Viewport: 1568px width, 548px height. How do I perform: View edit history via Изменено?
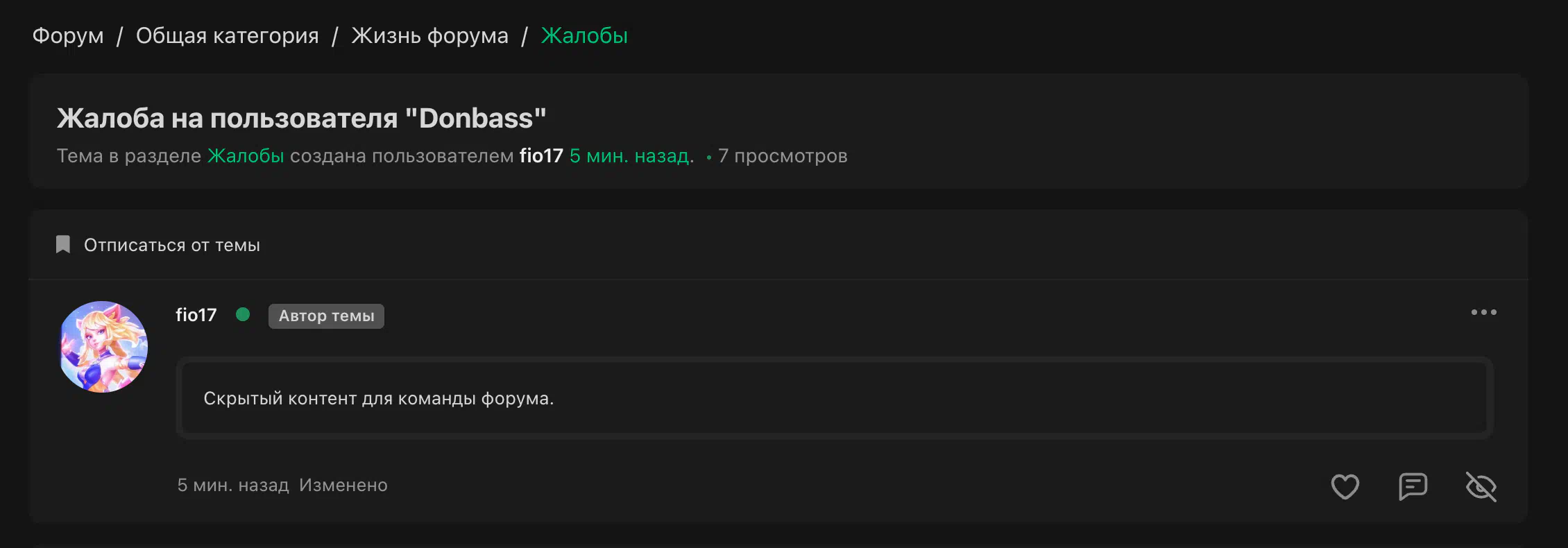click(x=343, y=485)
